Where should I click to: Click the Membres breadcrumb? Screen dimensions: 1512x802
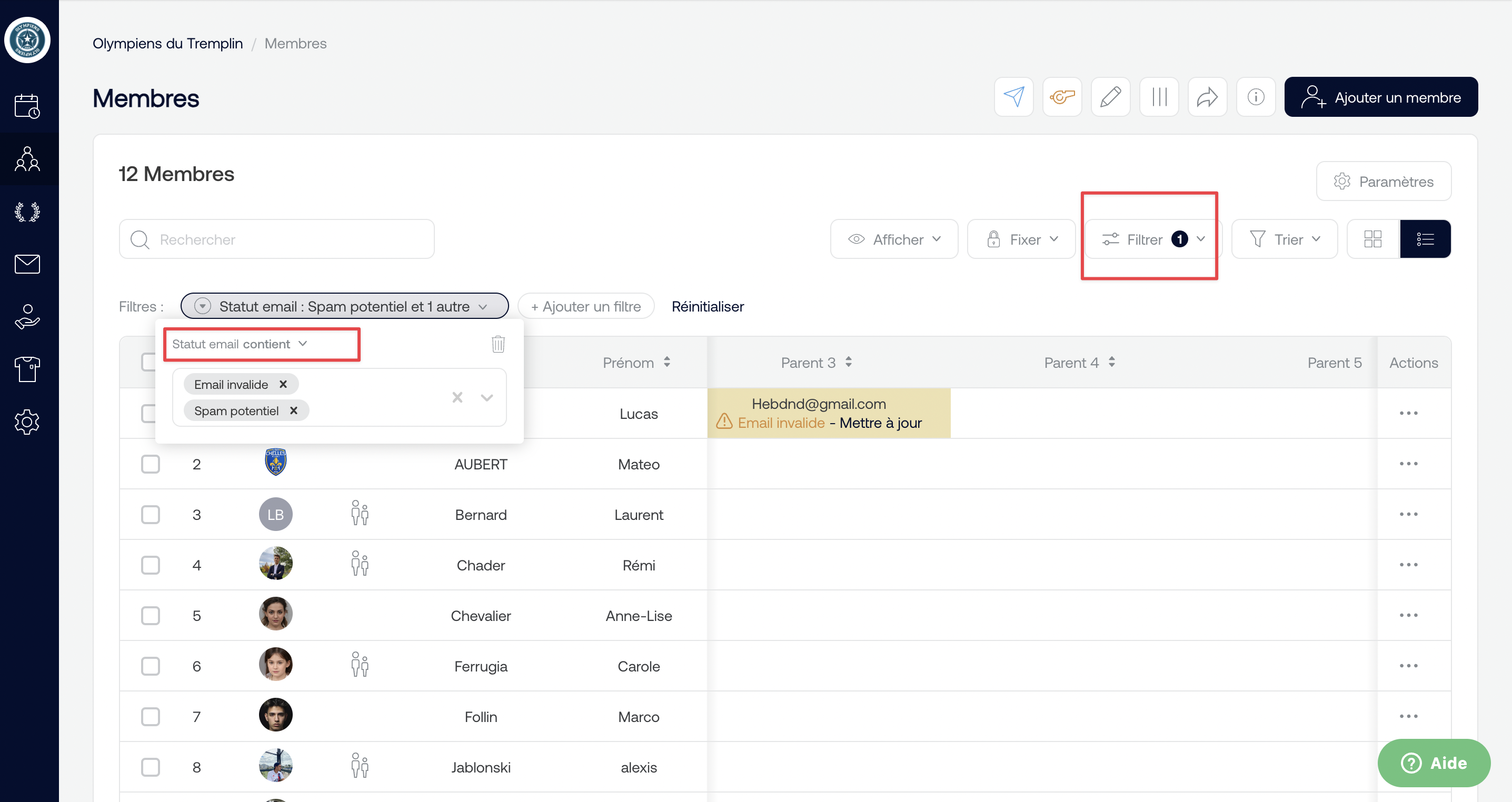[295, 43]
